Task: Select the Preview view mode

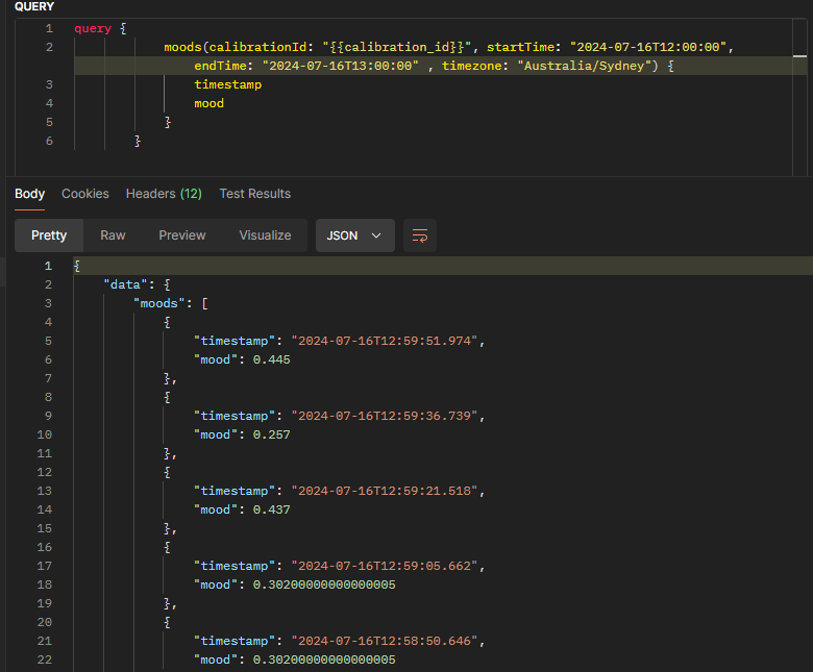Action: [x=182, y=235]
